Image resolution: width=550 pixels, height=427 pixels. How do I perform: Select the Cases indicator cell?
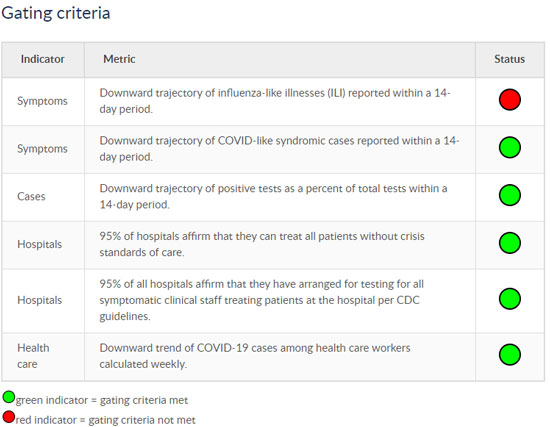[x=43, y=197]
